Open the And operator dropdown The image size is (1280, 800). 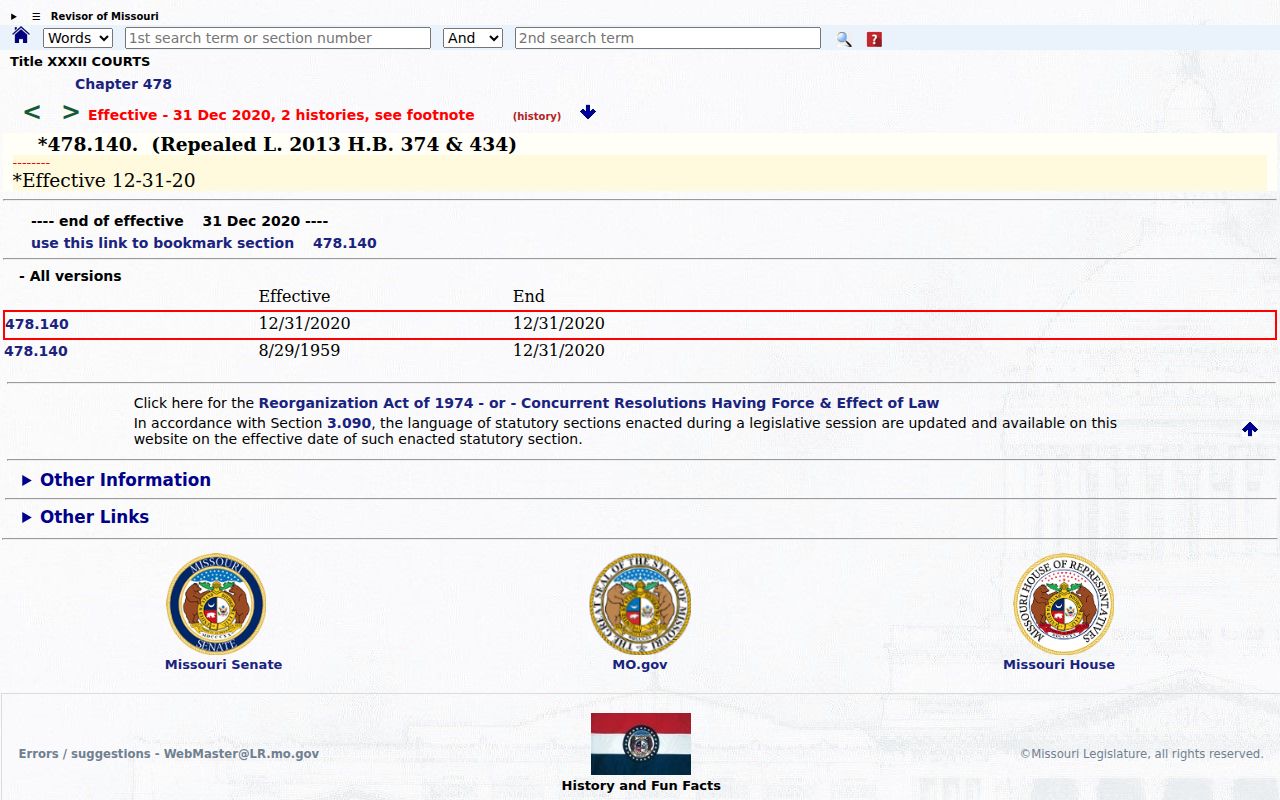pyautogui.click(x=473, y=38)
